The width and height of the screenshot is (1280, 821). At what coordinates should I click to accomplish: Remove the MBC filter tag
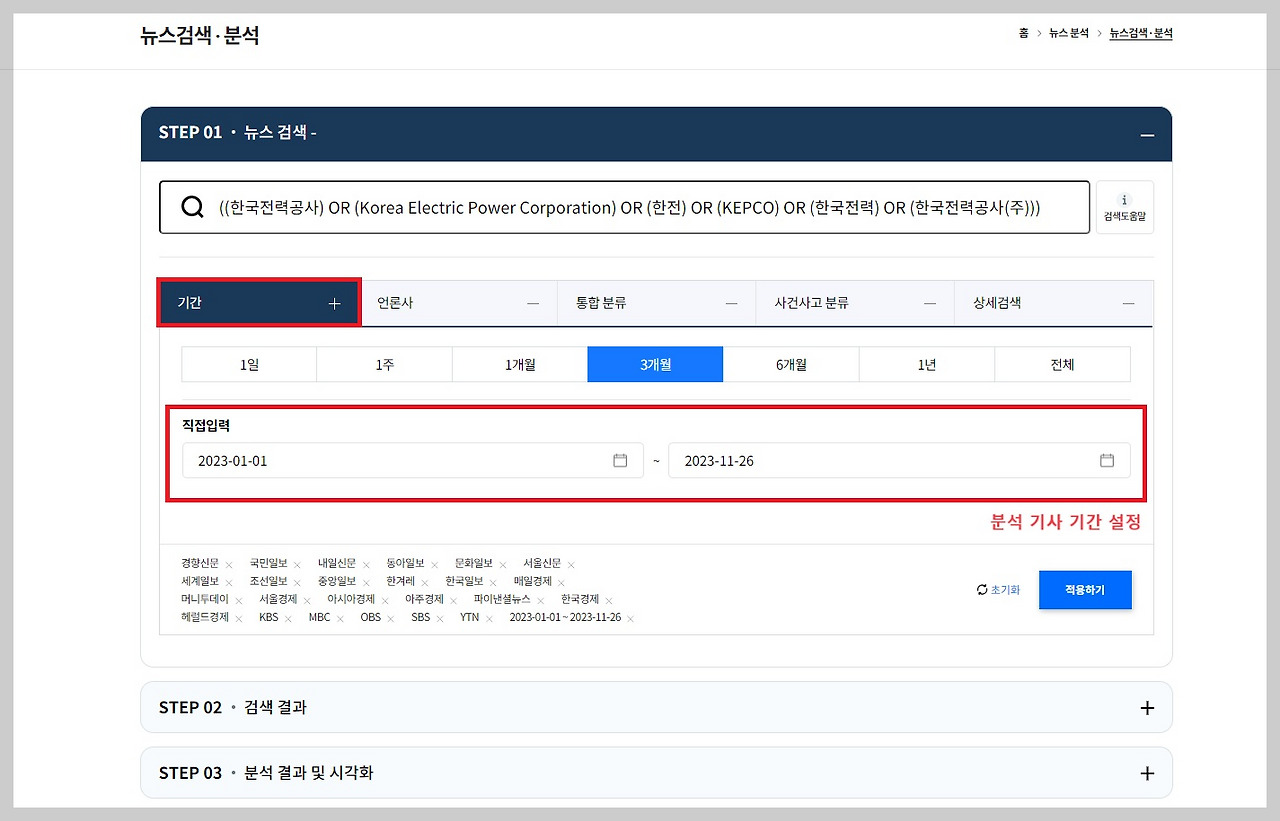[x=340, y=619]
